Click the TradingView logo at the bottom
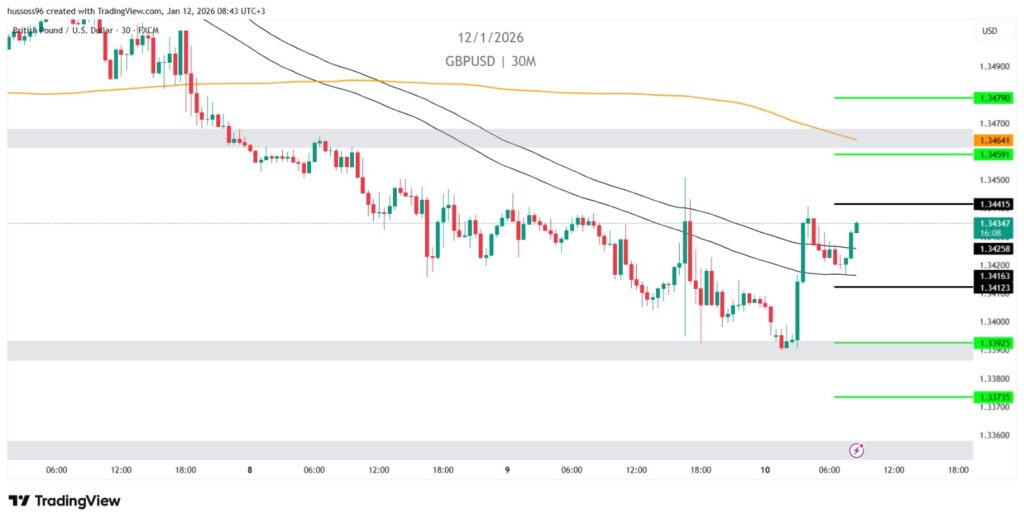This screenshot has width=1024, height=522. [x=64, y=500]
